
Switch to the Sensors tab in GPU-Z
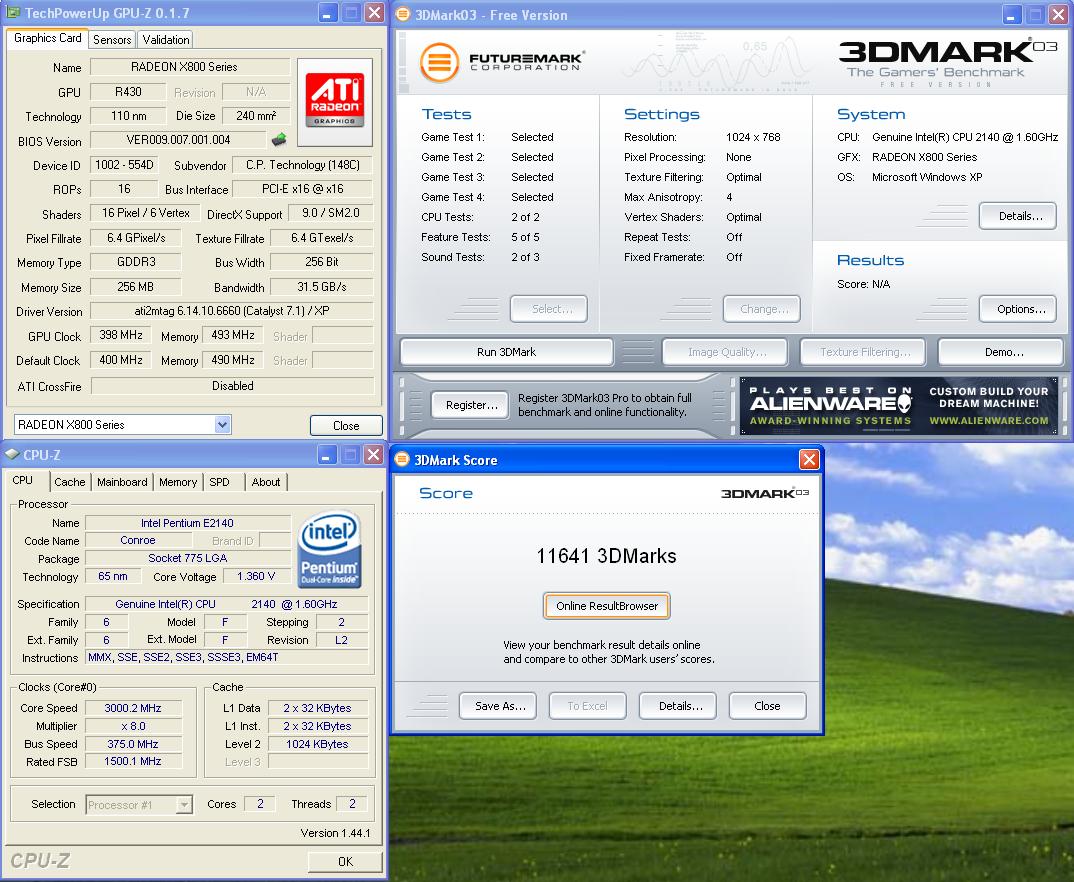112,40
